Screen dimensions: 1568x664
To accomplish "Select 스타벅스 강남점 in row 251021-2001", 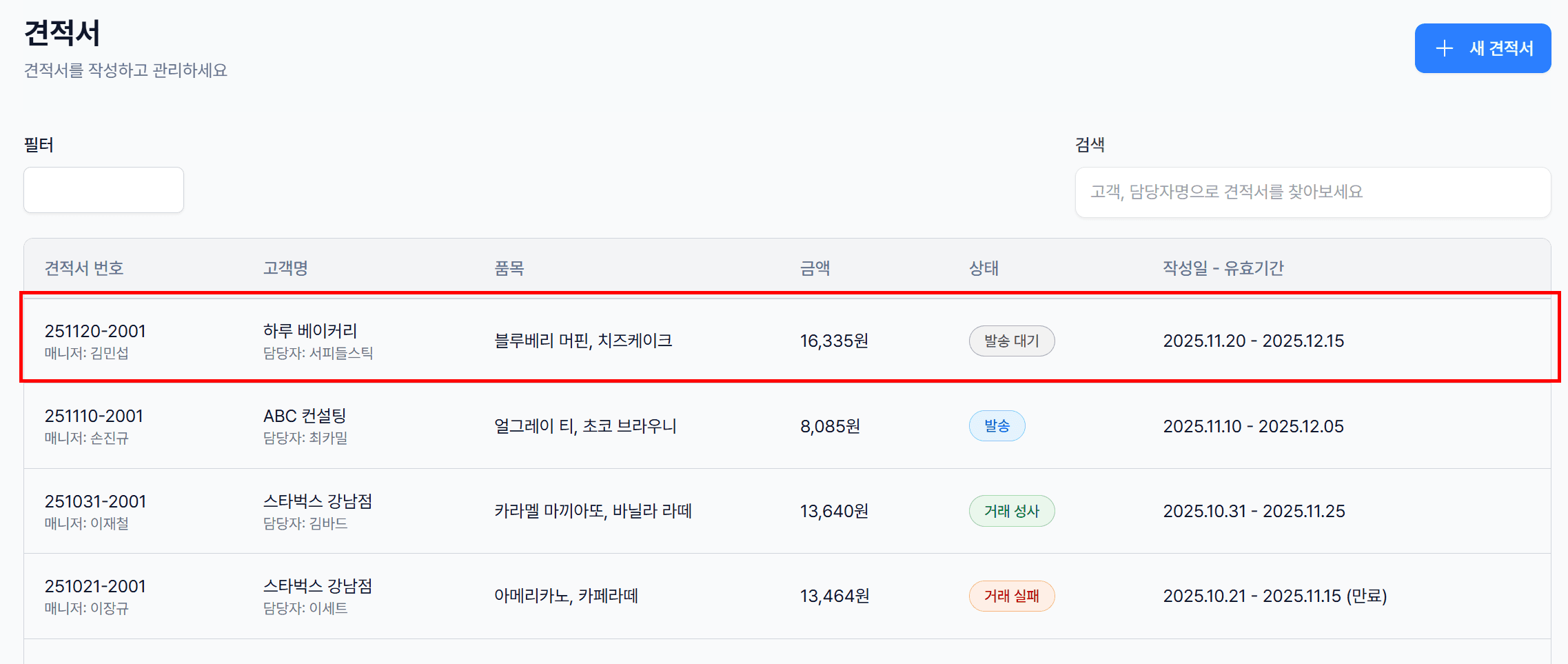I will click(318, 586).
